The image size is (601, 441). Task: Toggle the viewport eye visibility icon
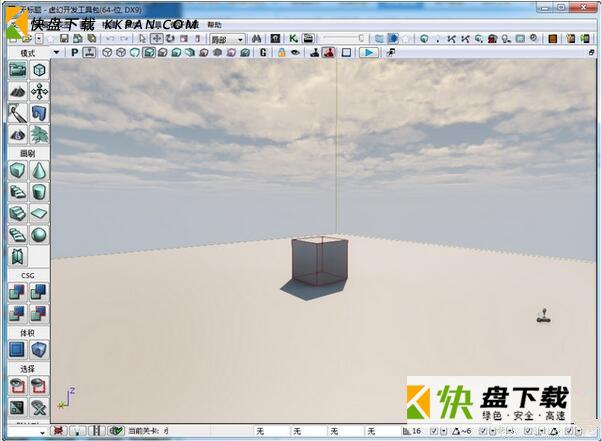[x=295, y=52]
